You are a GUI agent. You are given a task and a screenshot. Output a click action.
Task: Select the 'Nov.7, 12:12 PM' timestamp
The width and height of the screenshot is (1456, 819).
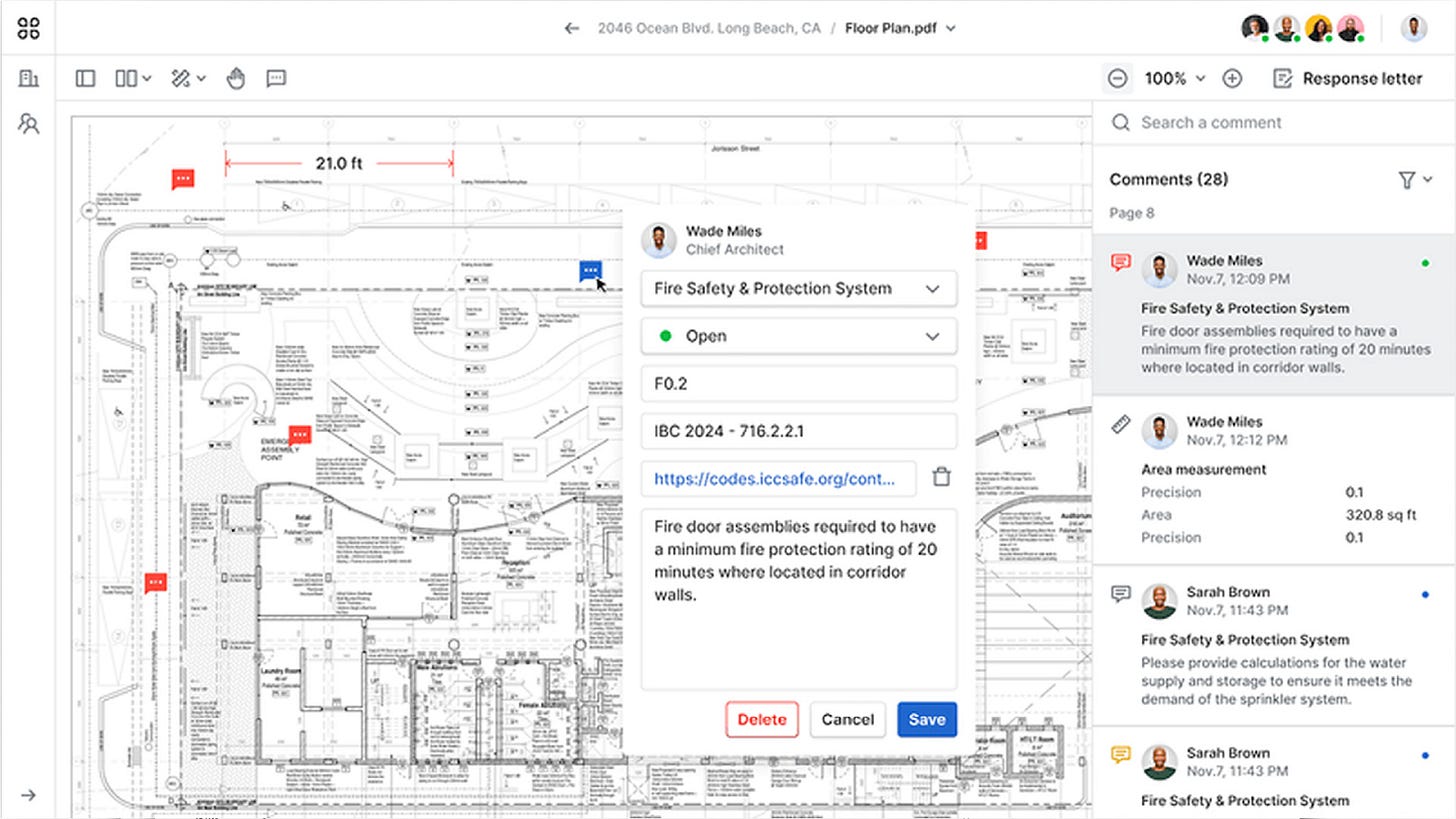coord(1237,440)
